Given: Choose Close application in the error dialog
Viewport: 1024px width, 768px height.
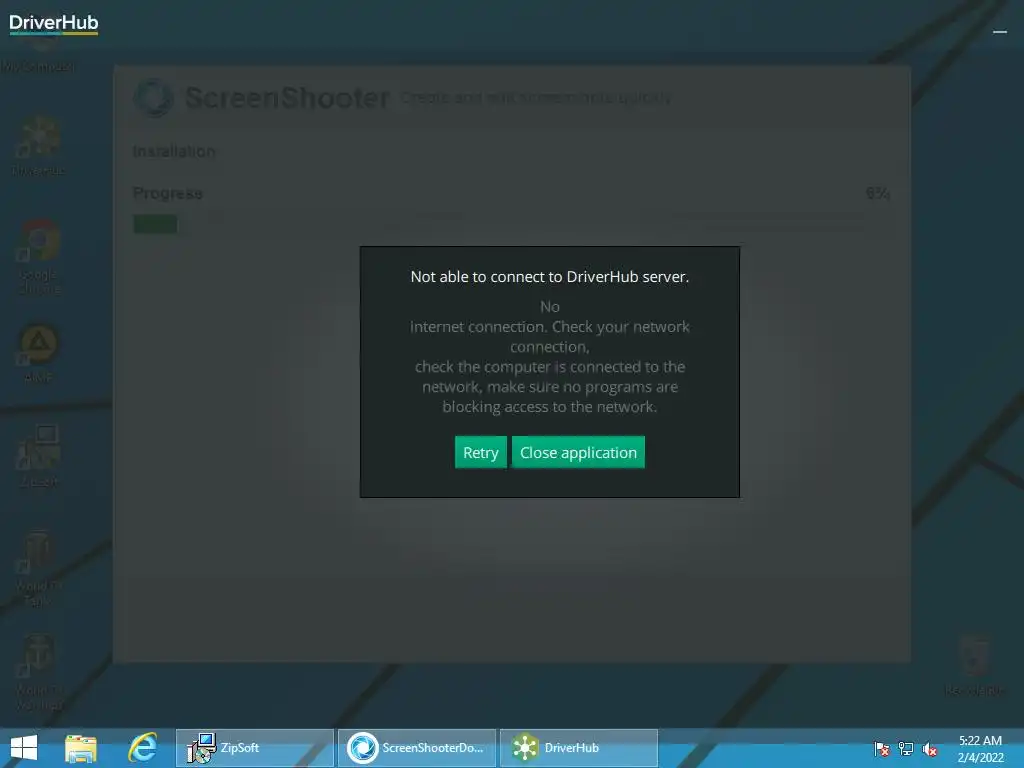Looking at the screenshot, I should click(x=578, y=452).
